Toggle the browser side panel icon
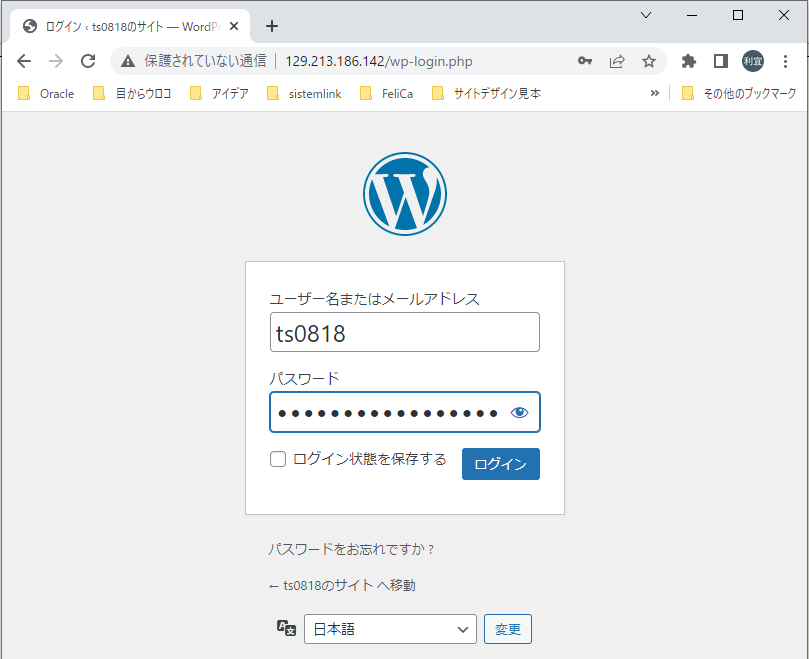This screenshot has height=659, width=809. click(x=721, y=61)
